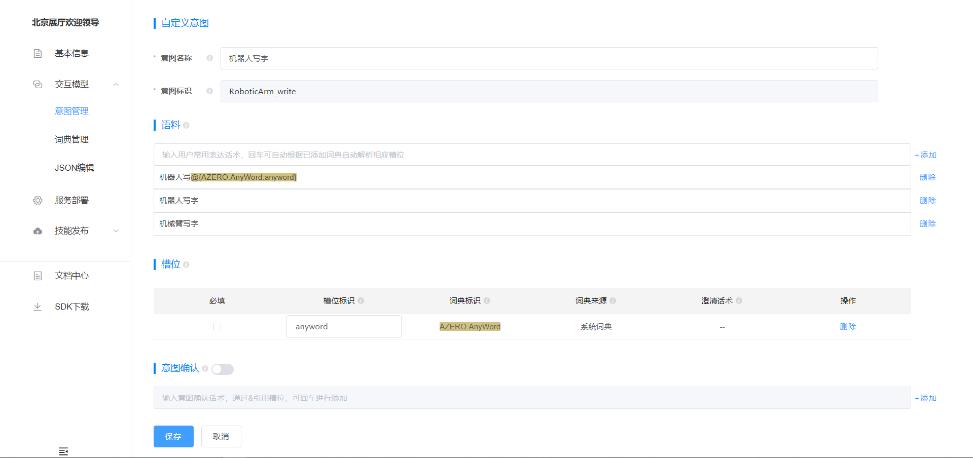Click the info icon on 澄清话术 column header
973x458 pixels.
pos(738,300)
